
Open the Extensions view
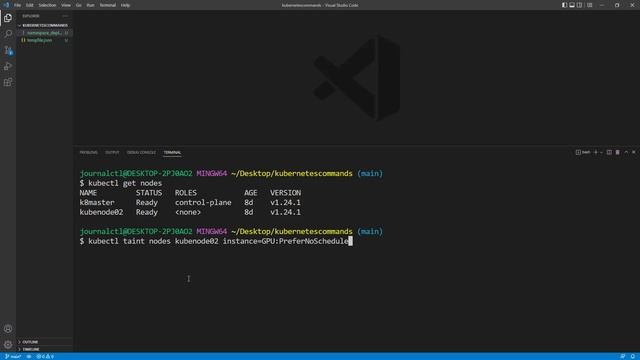[8, 82]
